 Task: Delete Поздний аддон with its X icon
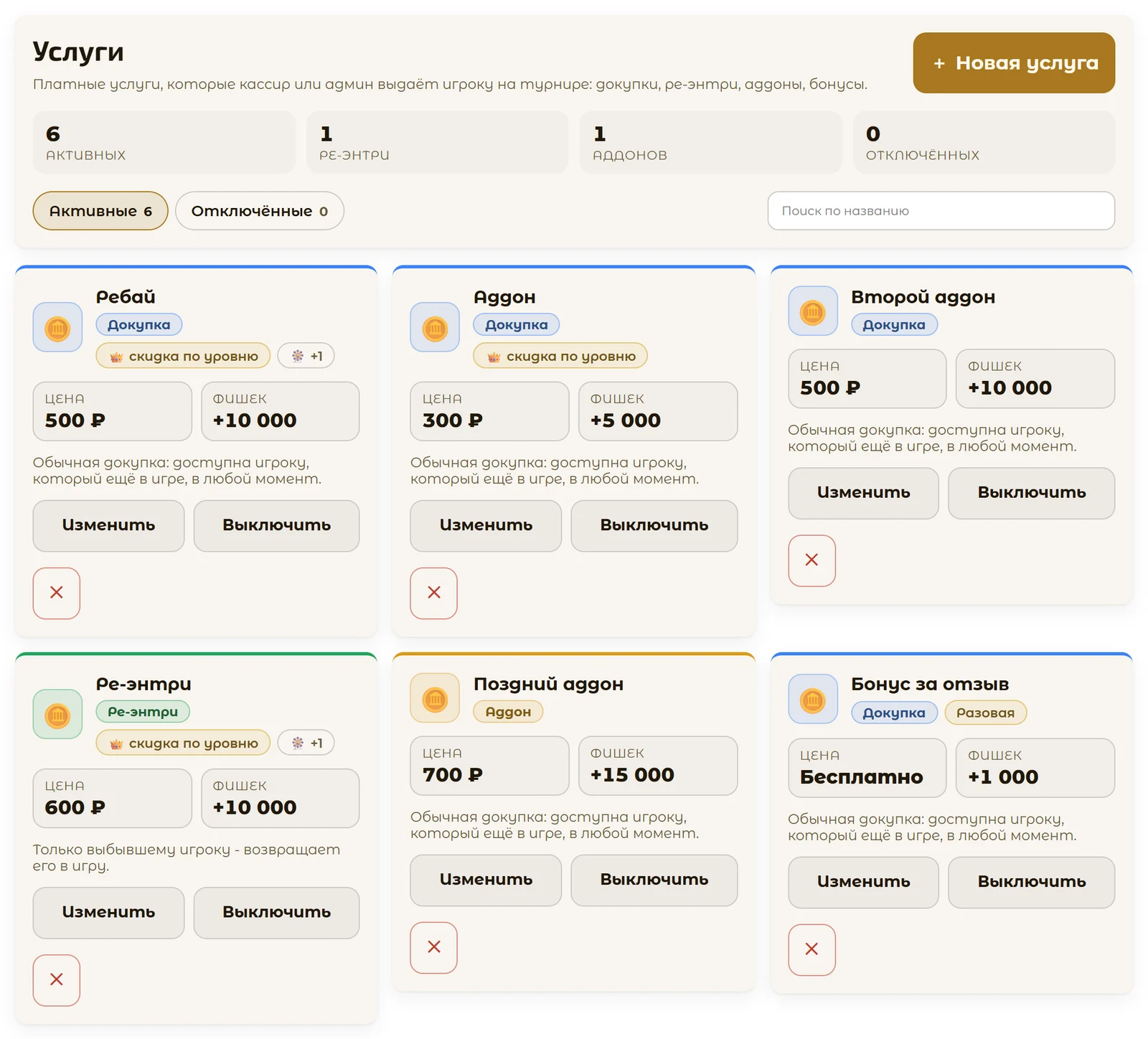[434, 947]
